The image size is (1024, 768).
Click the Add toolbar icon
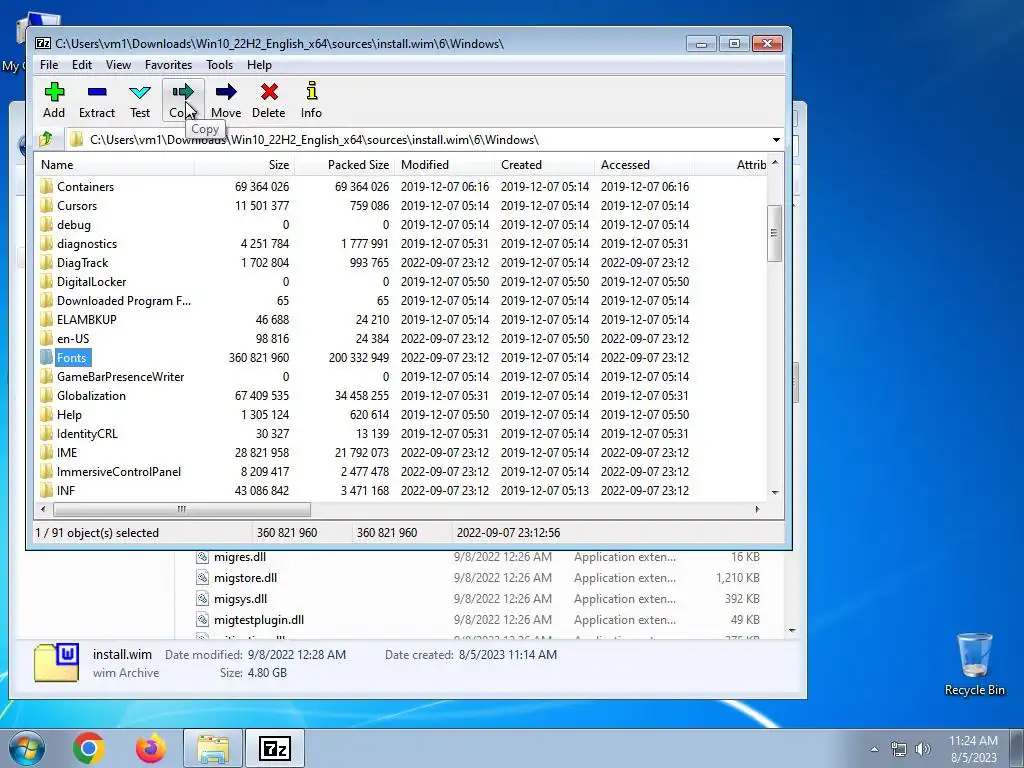point(54,100)
